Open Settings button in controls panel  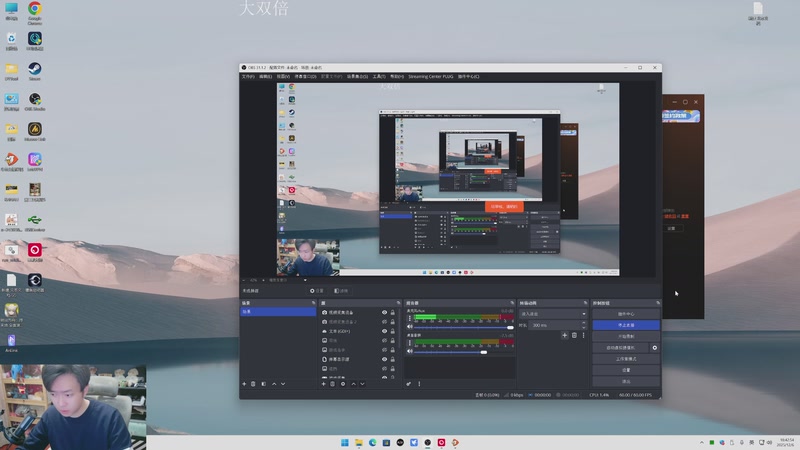(x=626, y=370)
